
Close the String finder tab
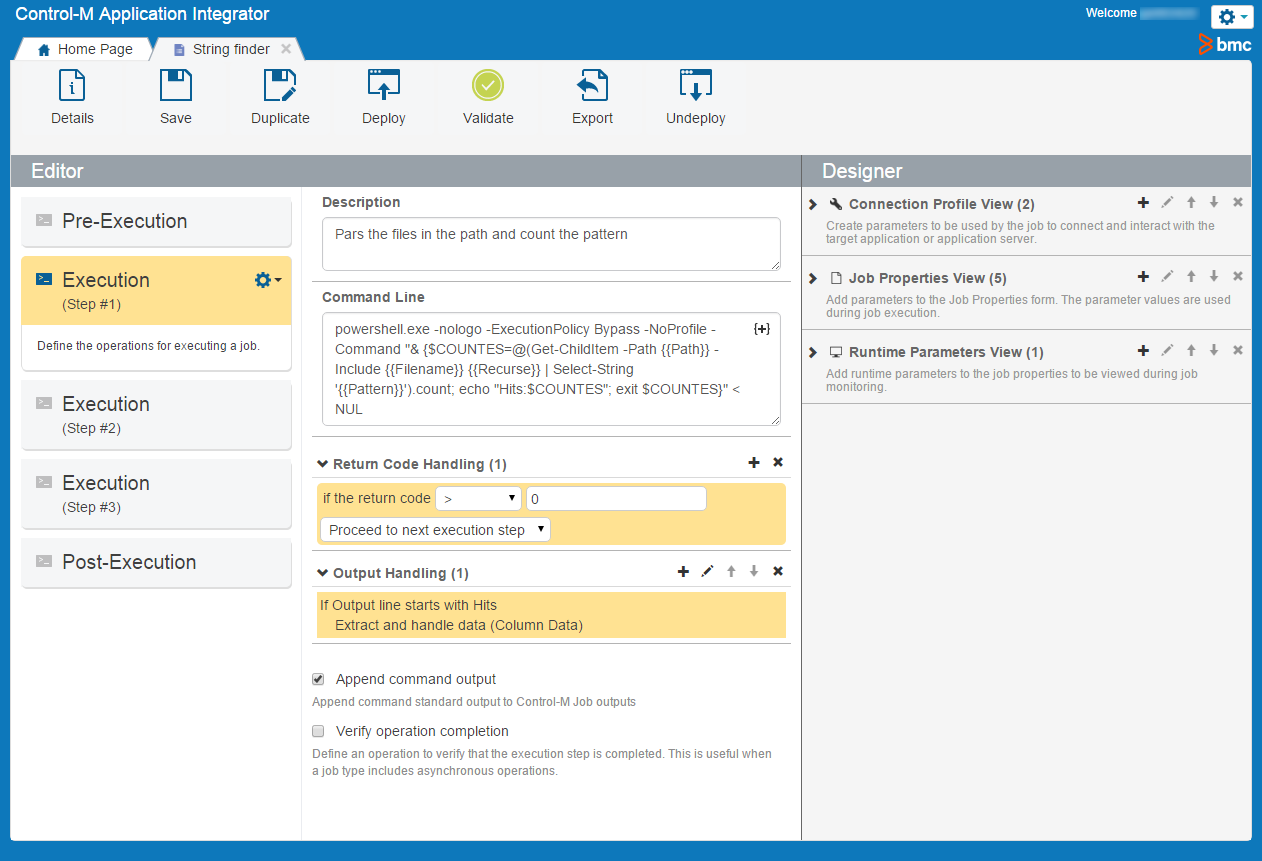(286, 48)
